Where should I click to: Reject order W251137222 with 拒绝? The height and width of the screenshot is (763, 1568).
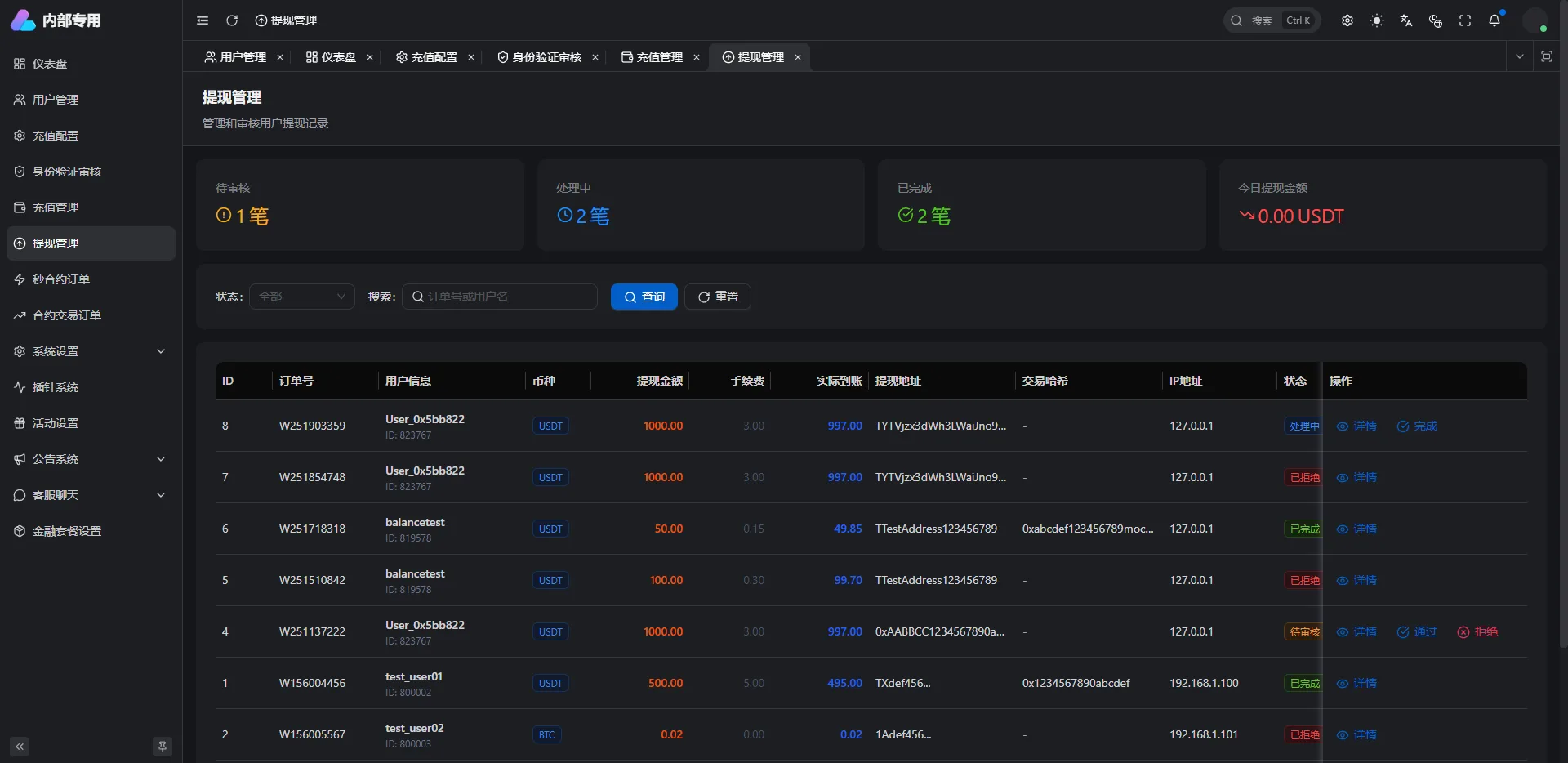1477,631
